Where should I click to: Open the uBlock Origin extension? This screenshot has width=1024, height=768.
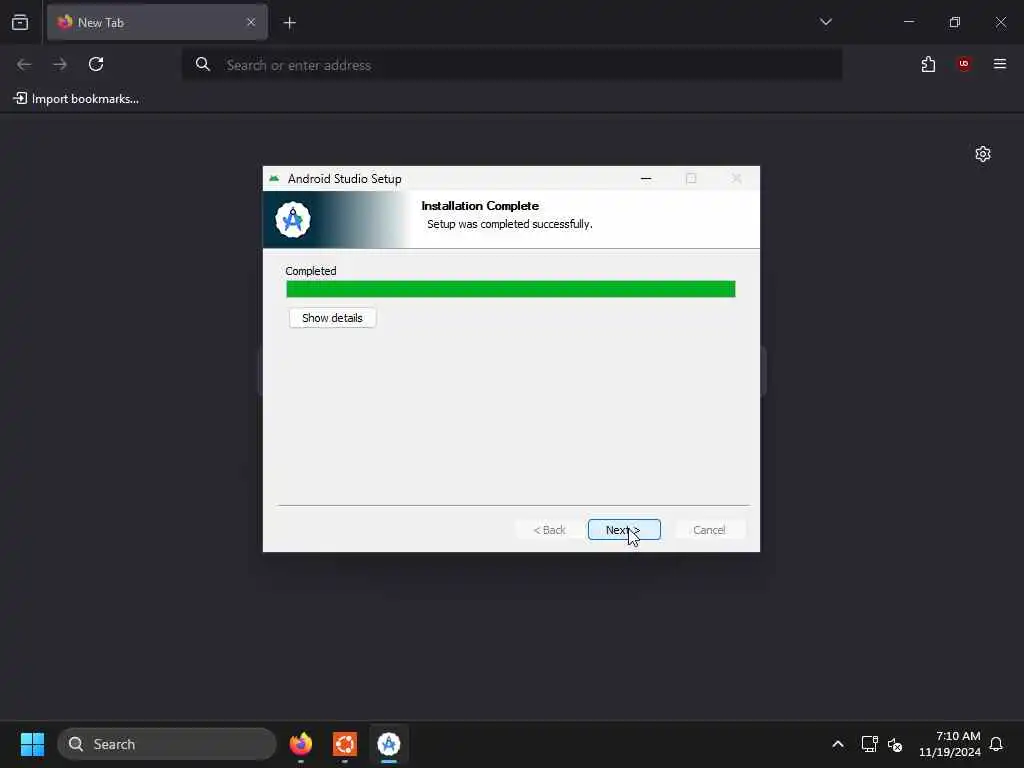[964, 64]
